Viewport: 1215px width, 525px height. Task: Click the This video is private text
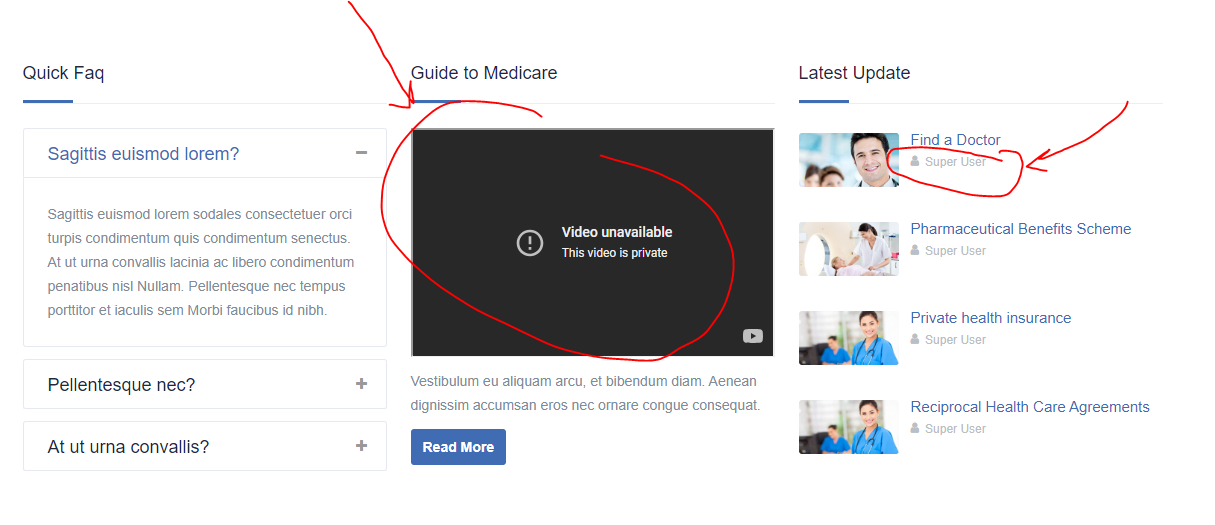(614, 253)
